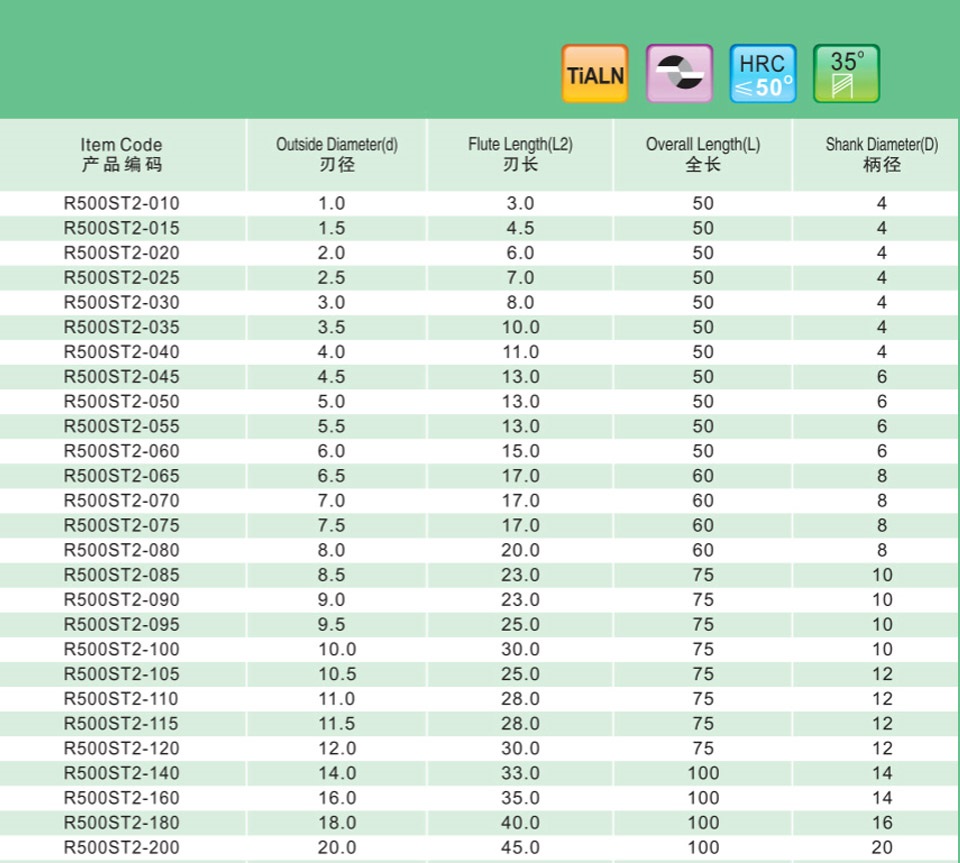Click flute length 30.0 in R500ST2-100 row
The width and height of the screenshot is (960, 863).
(x=520, y=649)
